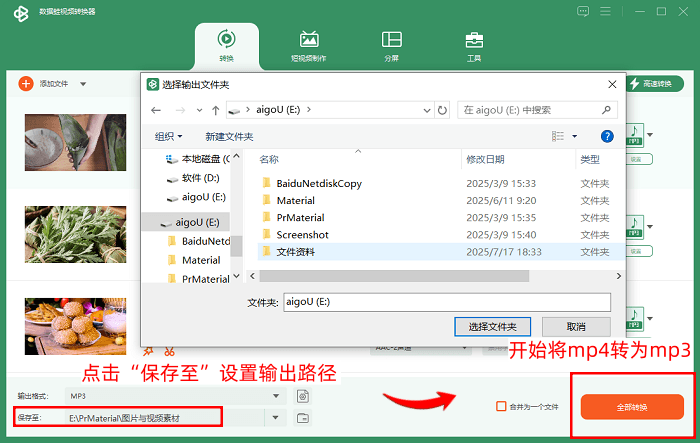The width and height of the screenshot is (700, 443).
Task: Click the refresh icon in folder dialog
Action: point(442,110)
